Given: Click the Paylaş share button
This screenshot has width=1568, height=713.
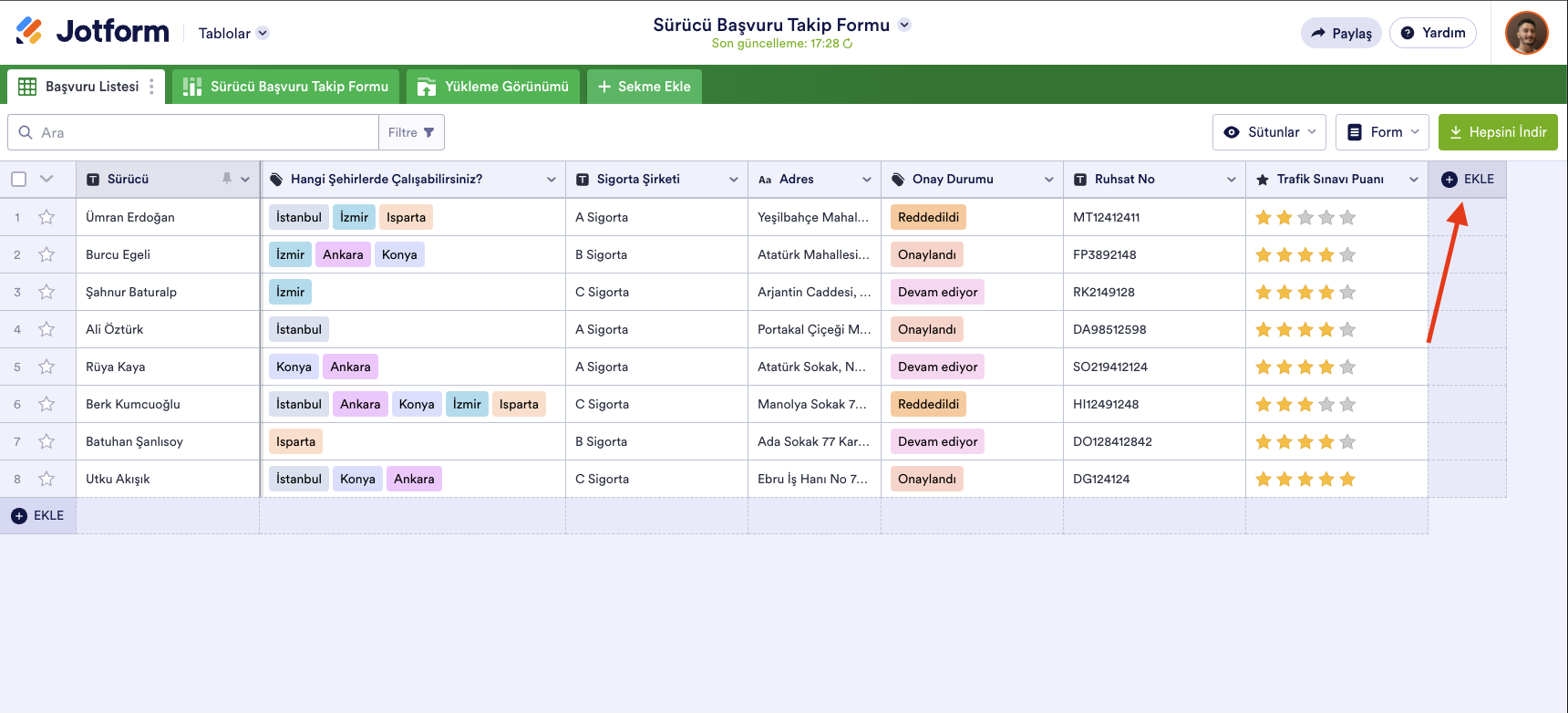Looking at the screenshot, I should (x=1341, y=33).
